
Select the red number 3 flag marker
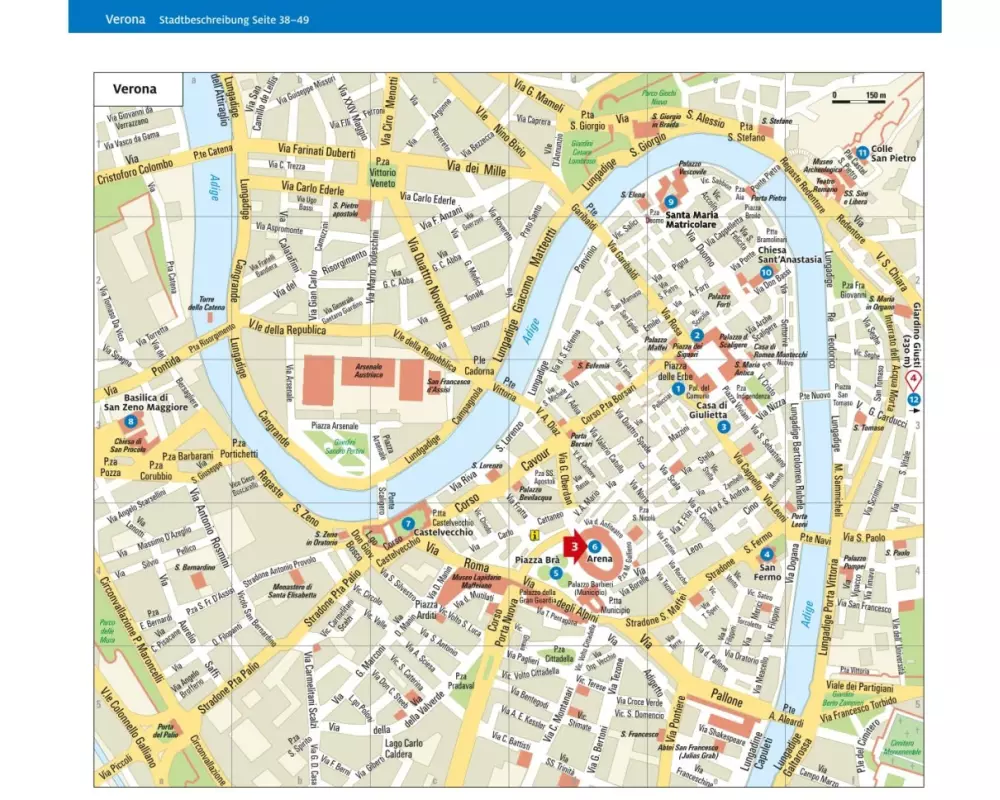point(573,547)
